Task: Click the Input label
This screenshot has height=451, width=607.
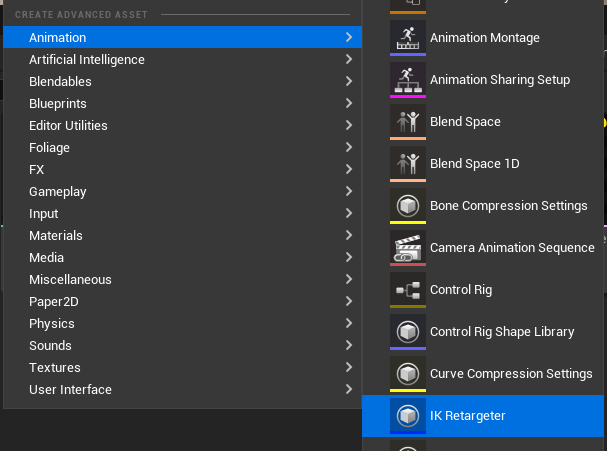Action: [x=43, y=214]
